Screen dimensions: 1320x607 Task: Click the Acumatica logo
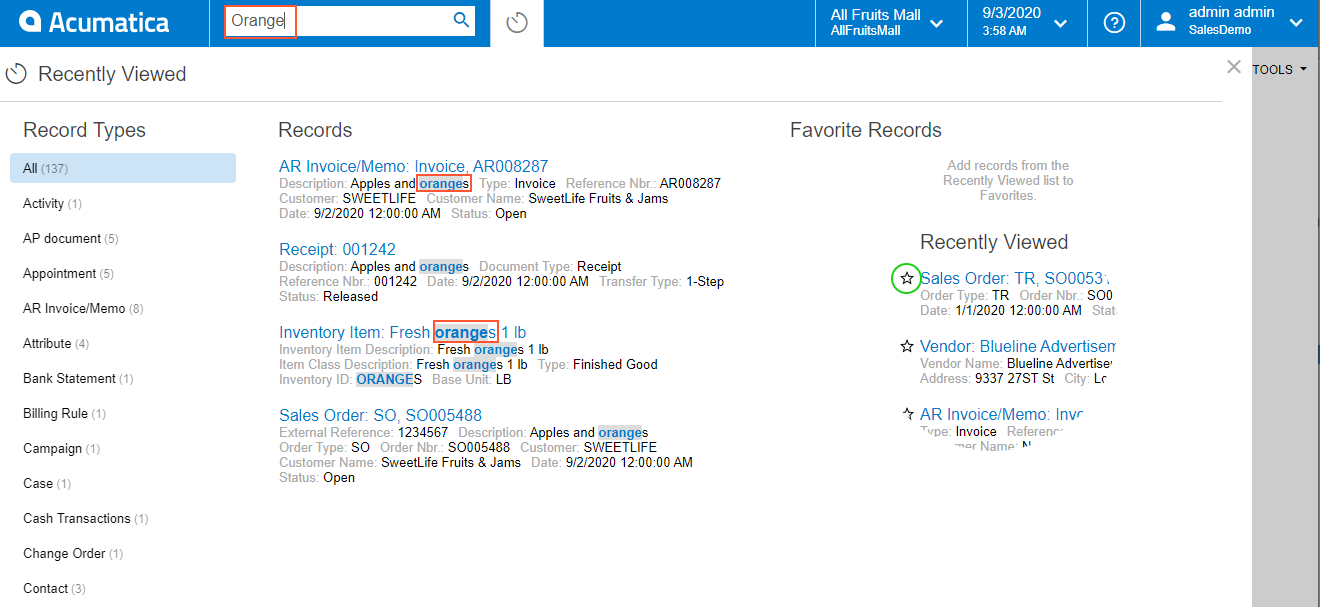pos(95,22)
